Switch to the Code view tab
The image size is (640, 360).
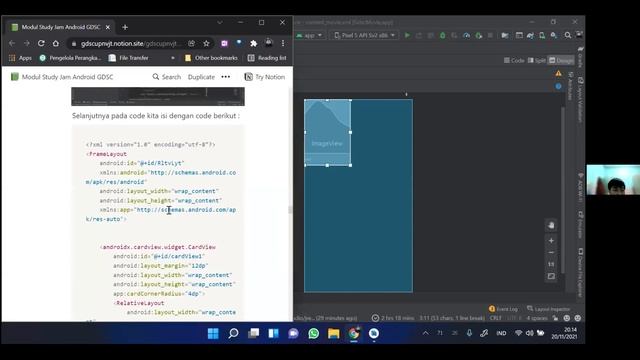[514, 60]
